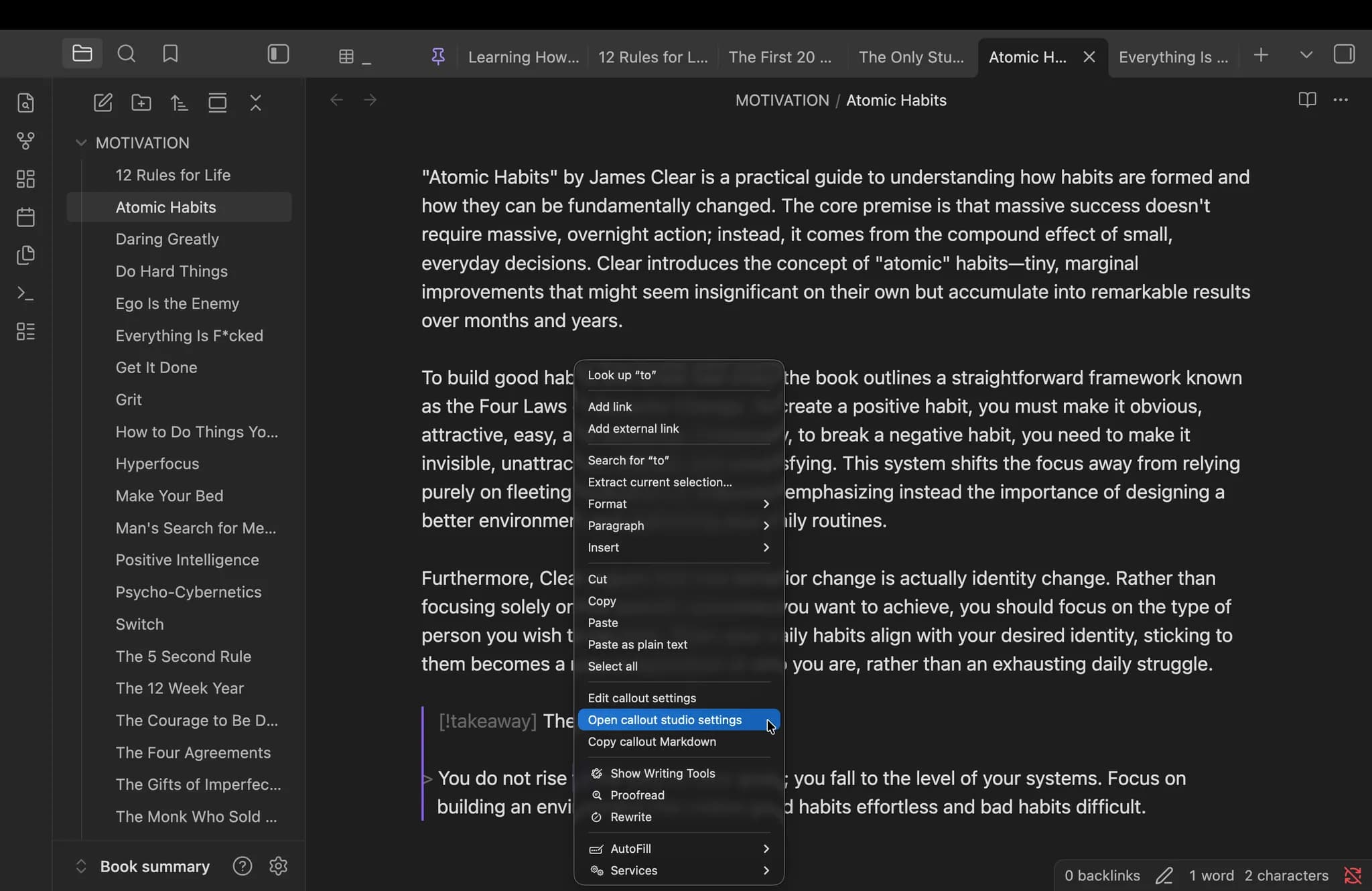Viewport: 1372px width, 891px height.
Task: Choose Open callout studio settings
Action: point(679,720)
